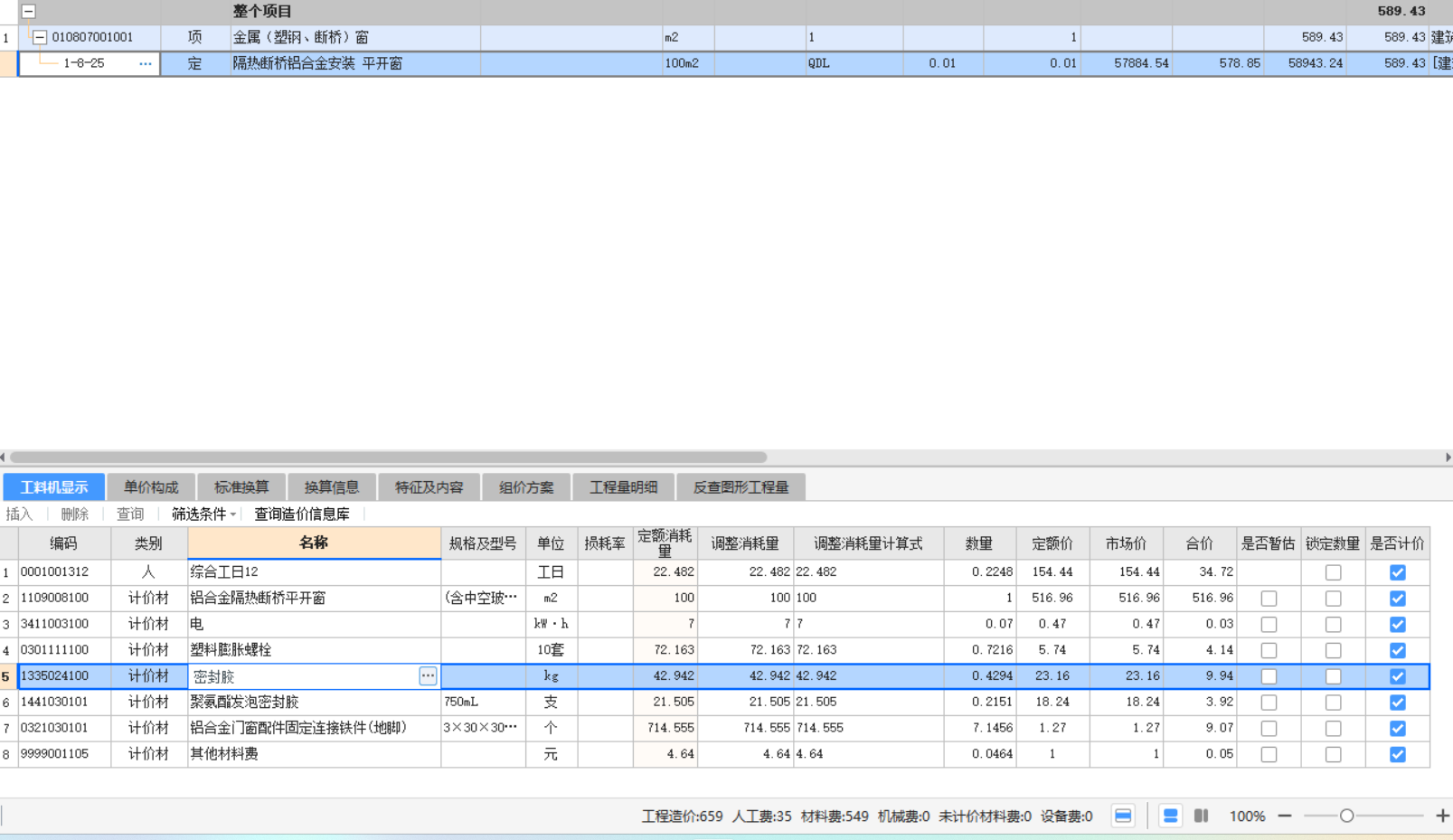Toggle 是否暂估 checkbox for 其他材料费

coord(1269,755)
